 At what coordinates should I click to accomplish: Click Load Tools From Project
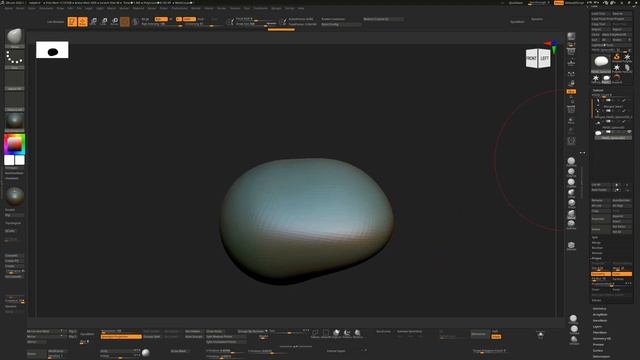click(x=611, y=19)
